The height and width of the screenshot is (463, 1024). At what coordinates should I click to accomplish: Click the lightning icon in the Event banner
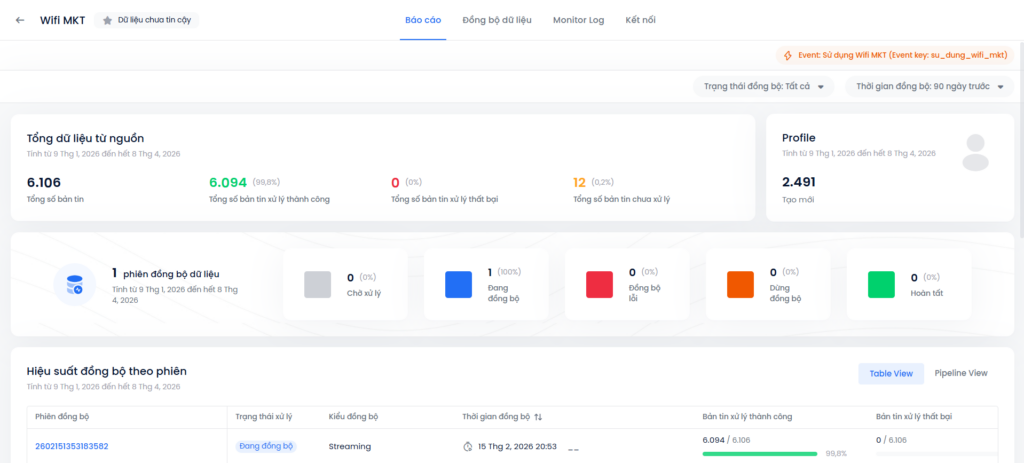tap(788, 56)
